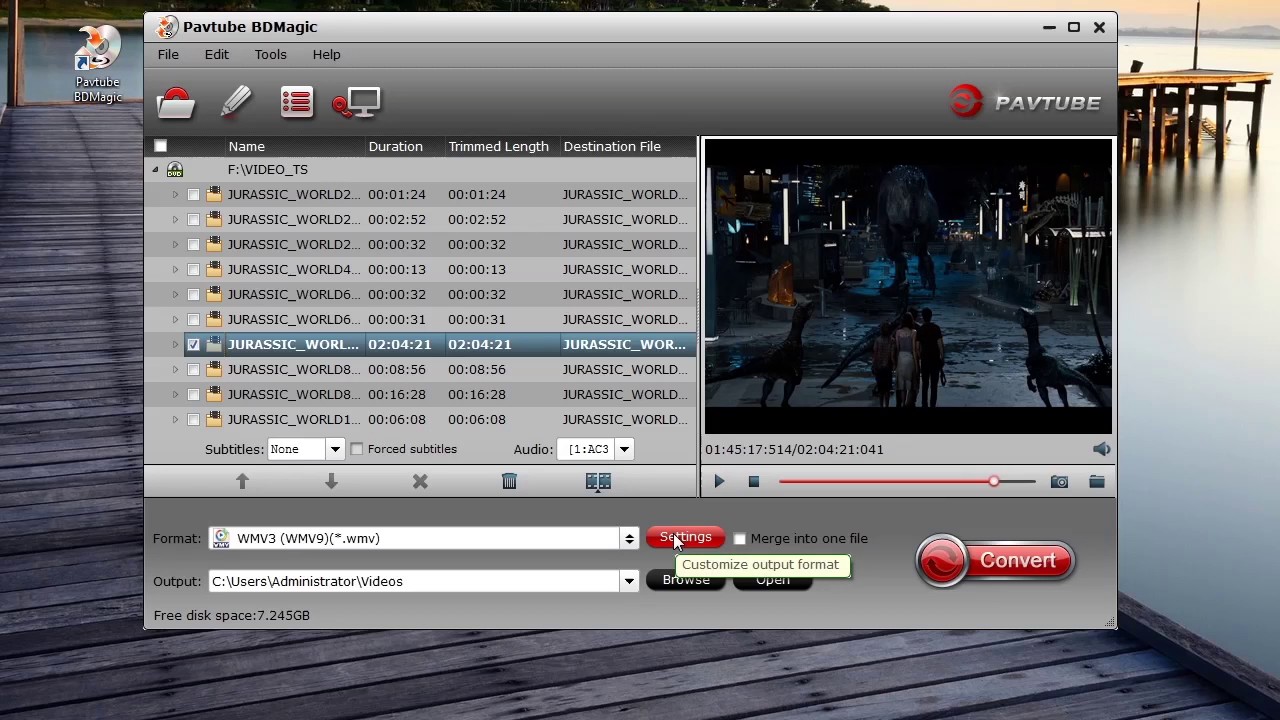Open the Format dropdown list

pyautogui.click(x=629, y=538)
